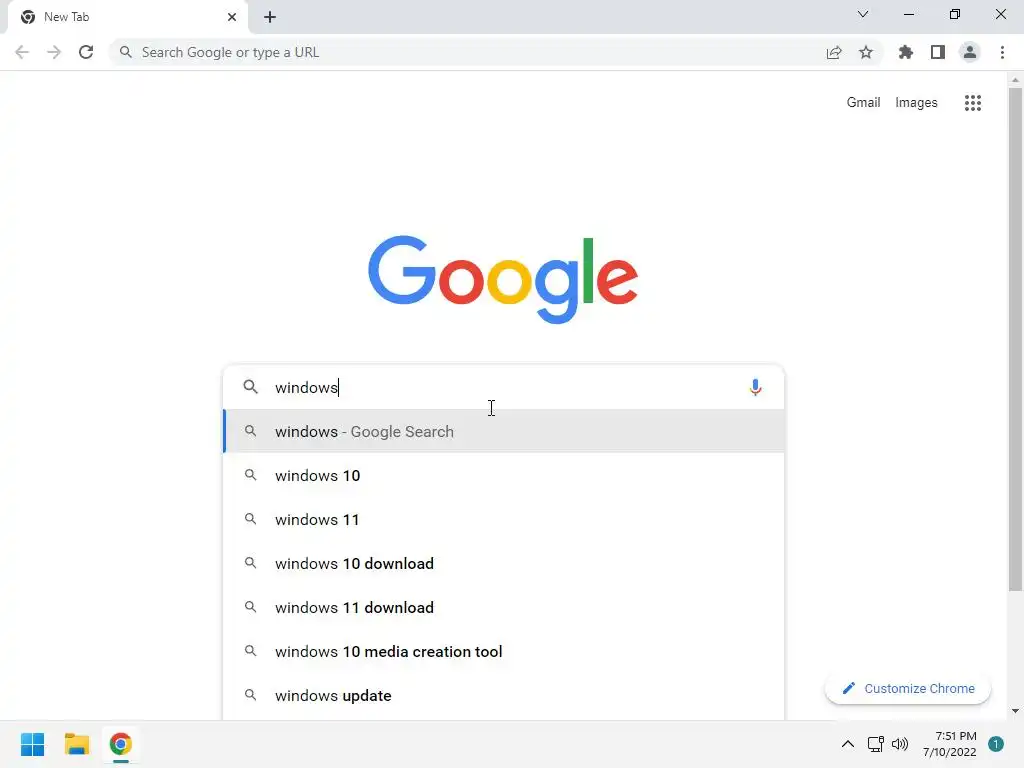Click the voice search microphone icon
Image resolution: width=1024 pixels, height=768 pixels.
pyautogui.click(x=755, y=387)
